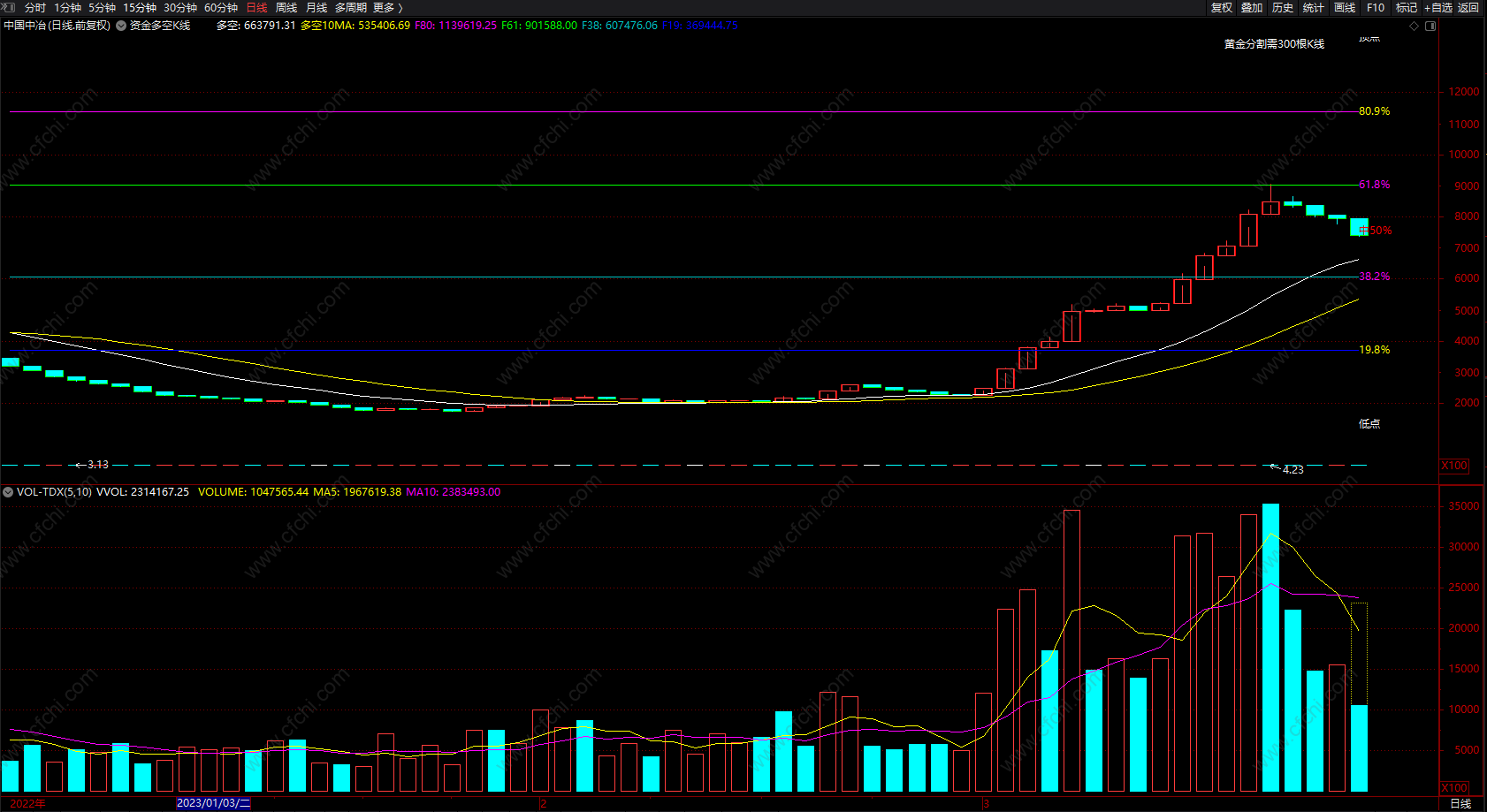Viewport: 1487px width, 812px height.
Task: Select the 60分钟 period tab
Action: pos(221,8)
